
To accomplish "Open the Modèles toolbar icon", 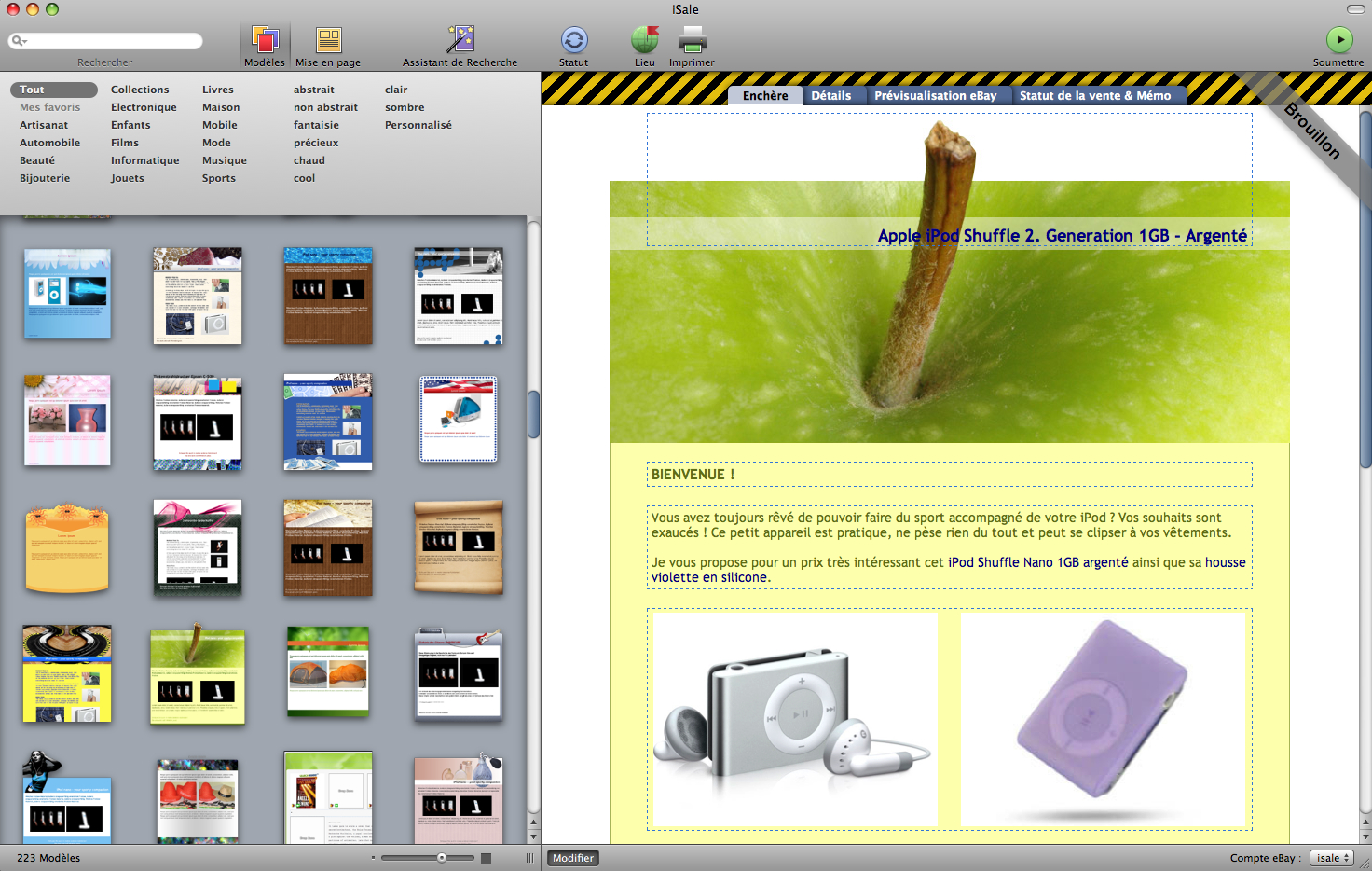I will pyautogui.click(x=265, y=40).
